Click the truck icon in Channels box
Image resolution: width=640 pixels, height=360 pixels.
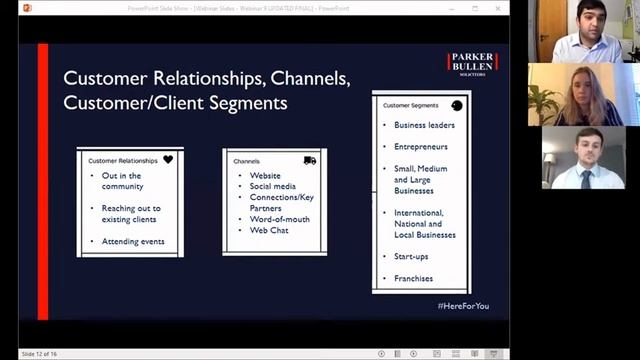click(x=310, y=160)
